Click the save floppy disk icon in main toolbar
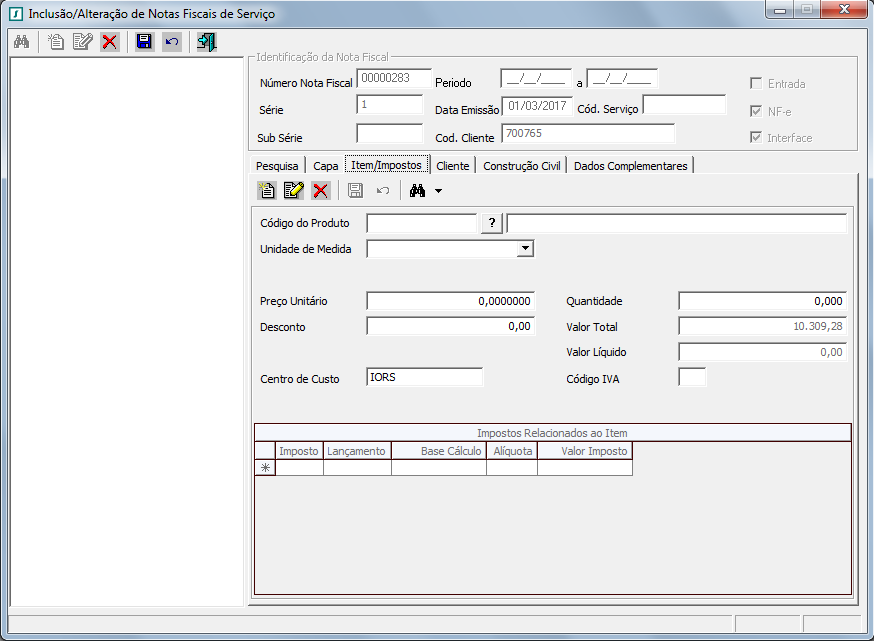Image resolution: width=874 pixels, height=641 pixels. [144, 42]
